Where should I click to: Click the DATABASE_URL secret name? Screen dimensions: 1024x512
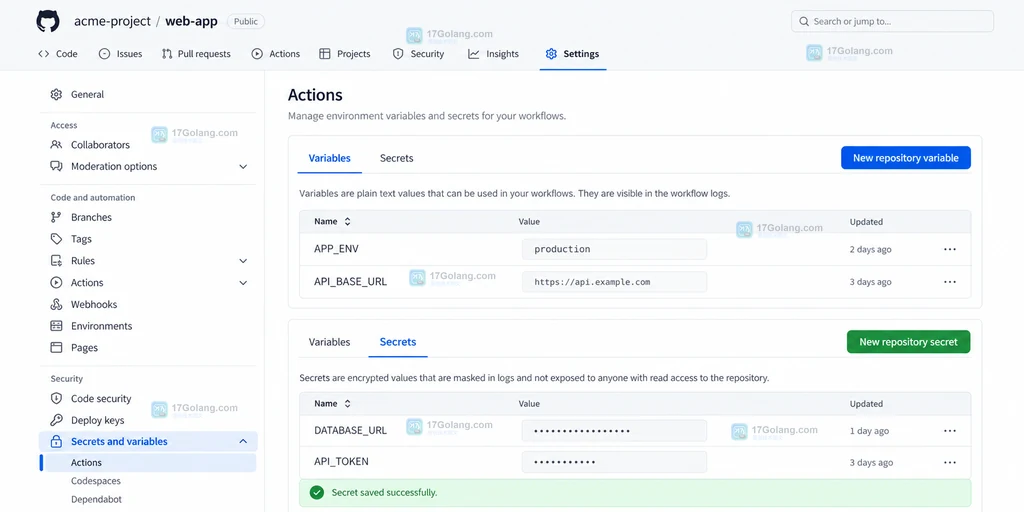pos(350,430)
